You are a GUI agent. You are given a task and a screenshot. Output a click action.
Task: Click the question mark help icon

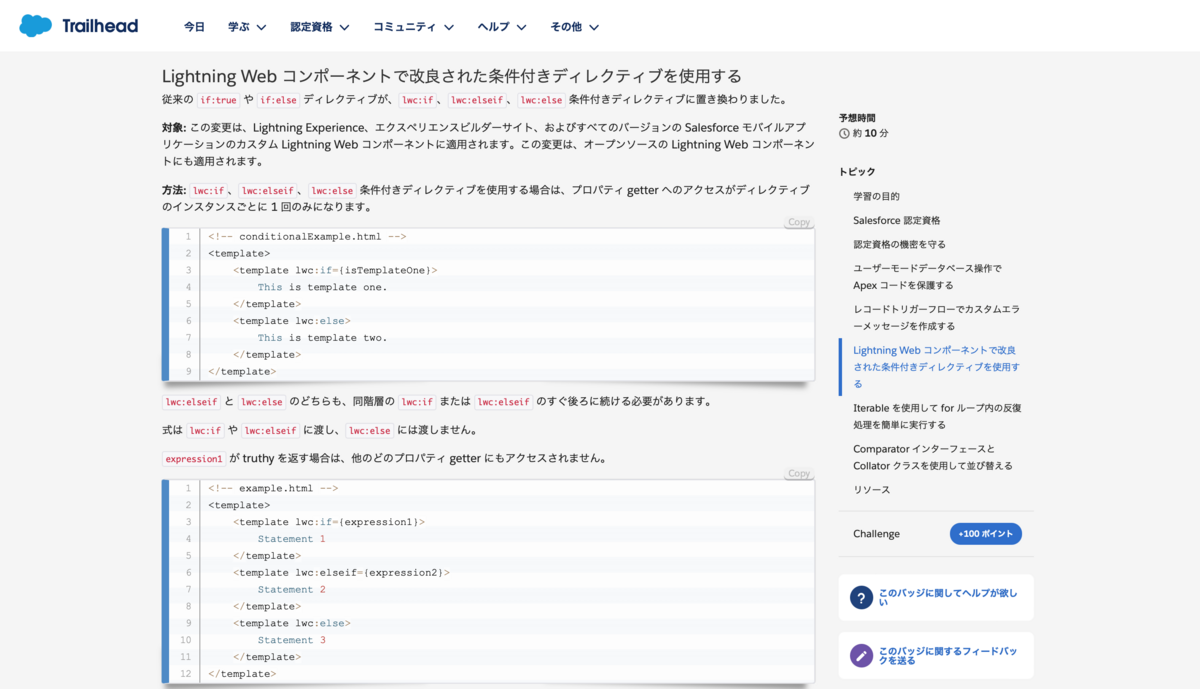(x=861, y=598)
